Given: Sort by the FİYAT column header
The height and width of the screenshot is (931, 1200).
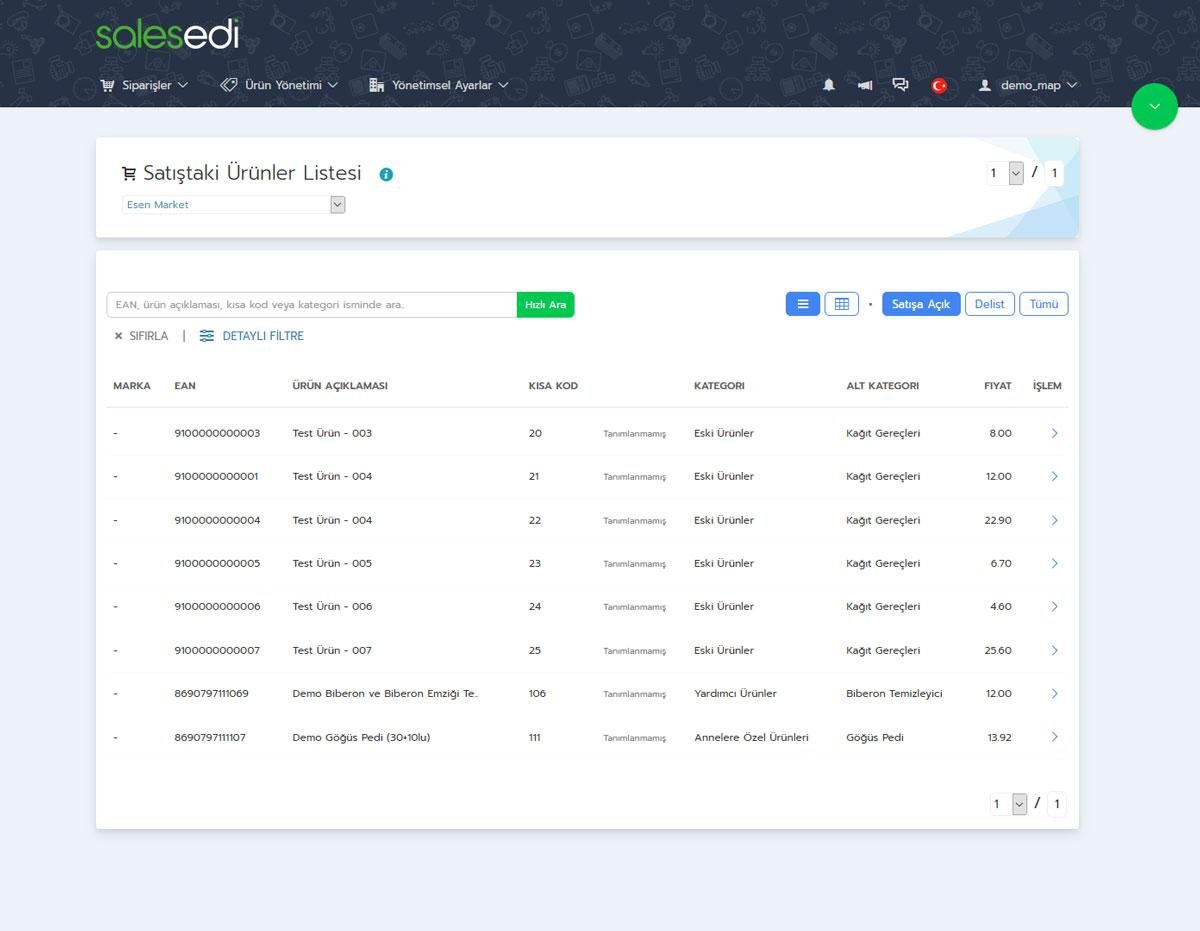Looking at the screenshot, I should click(x=997, y=386).
